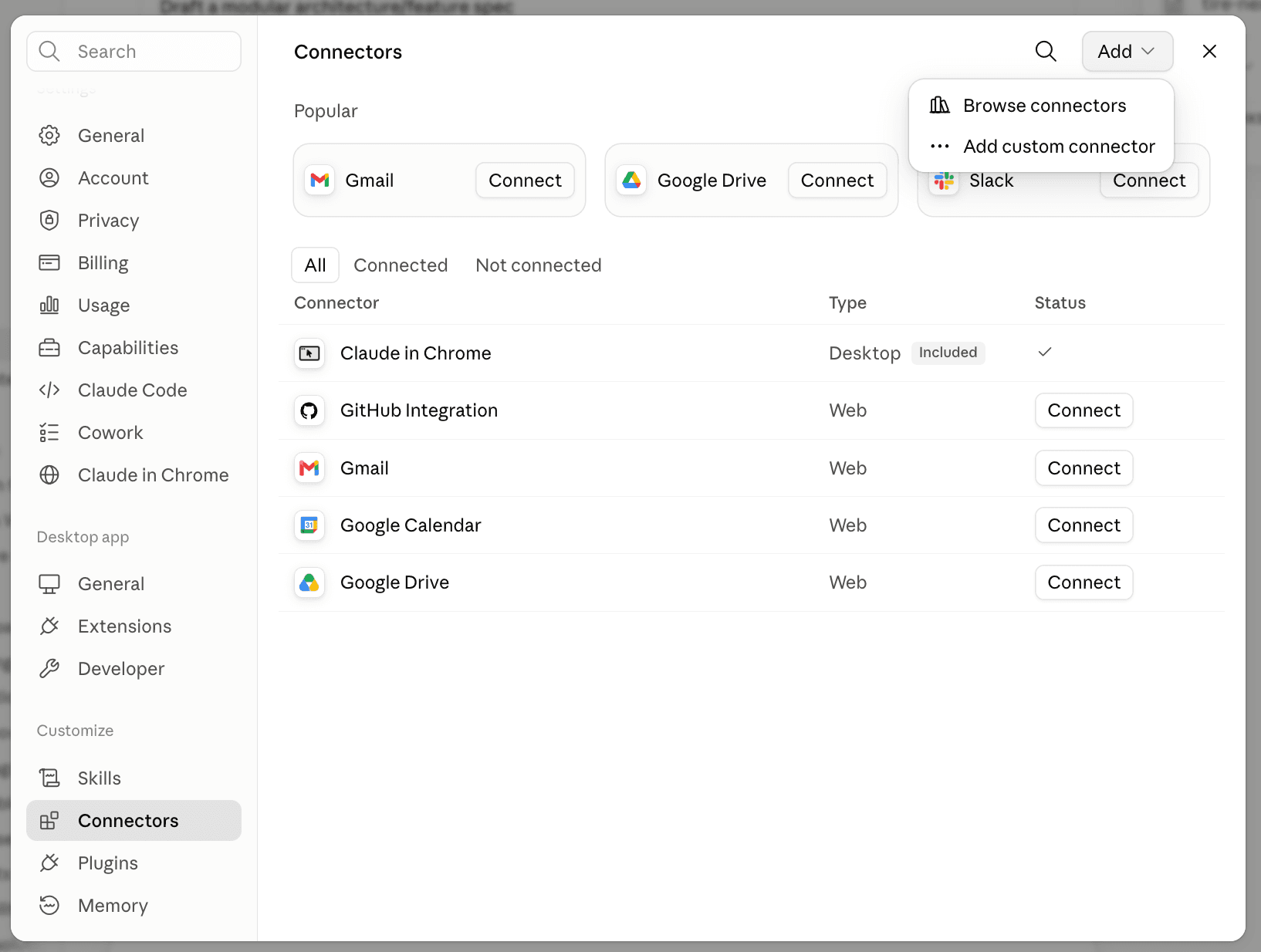Open the Account settings page
Image resolution: width=1261 pixels, height=952 pixels.
[134, 178]
